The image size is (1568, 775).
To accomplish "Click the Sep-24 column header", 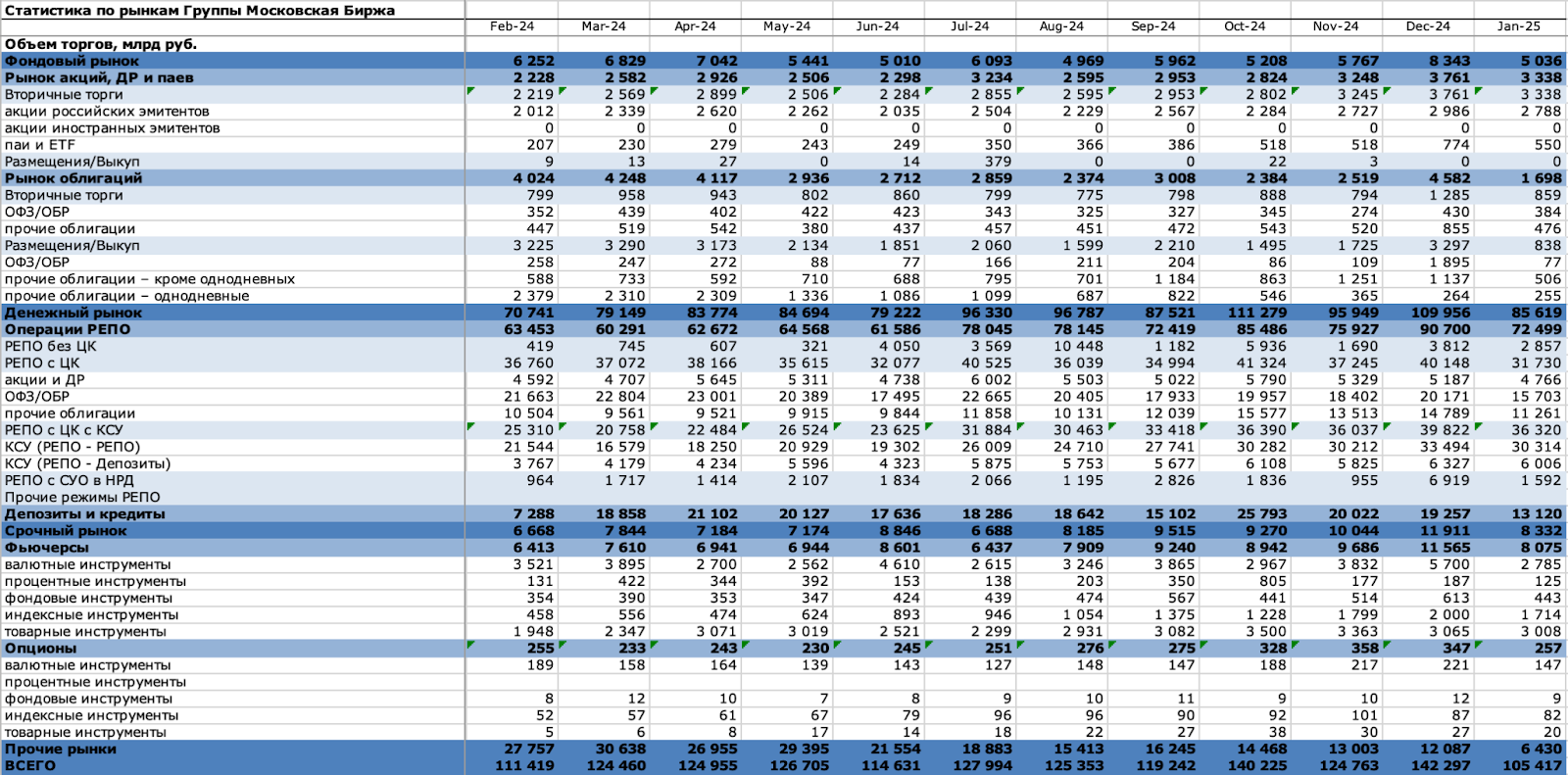I will [x=1153, y=26].
